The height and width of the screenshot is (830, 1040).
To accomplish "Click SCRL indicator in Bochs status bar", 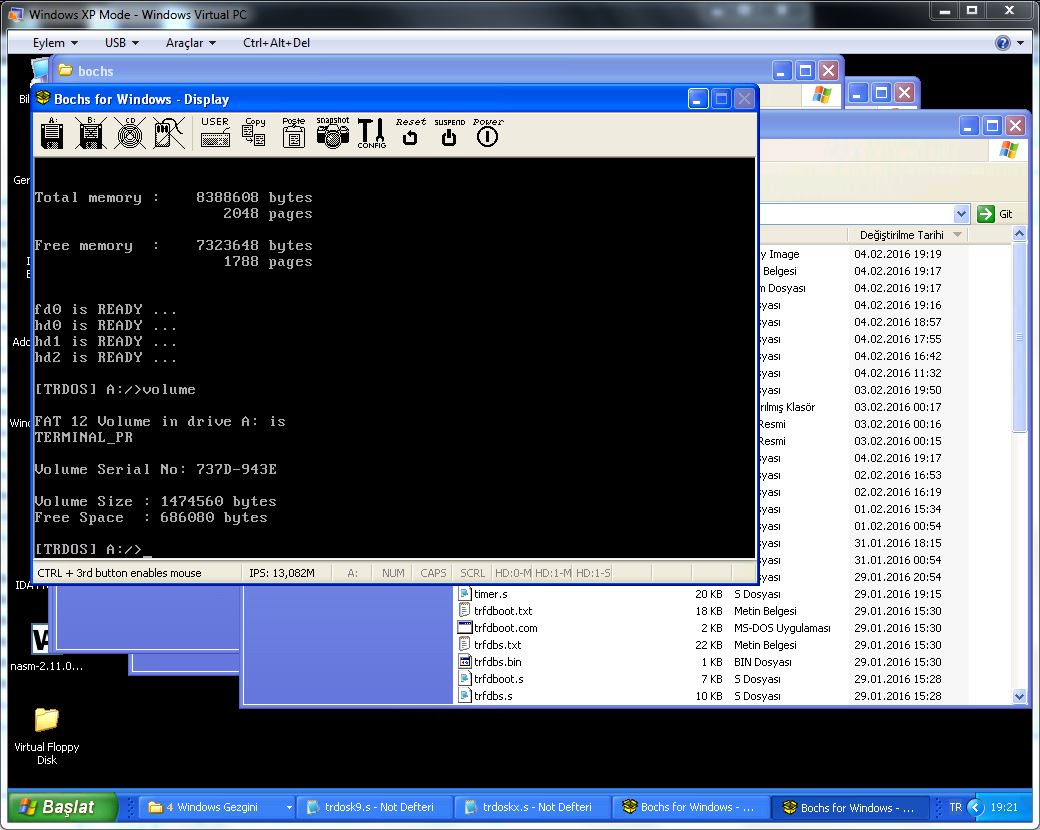I will (x=472, y=573).
